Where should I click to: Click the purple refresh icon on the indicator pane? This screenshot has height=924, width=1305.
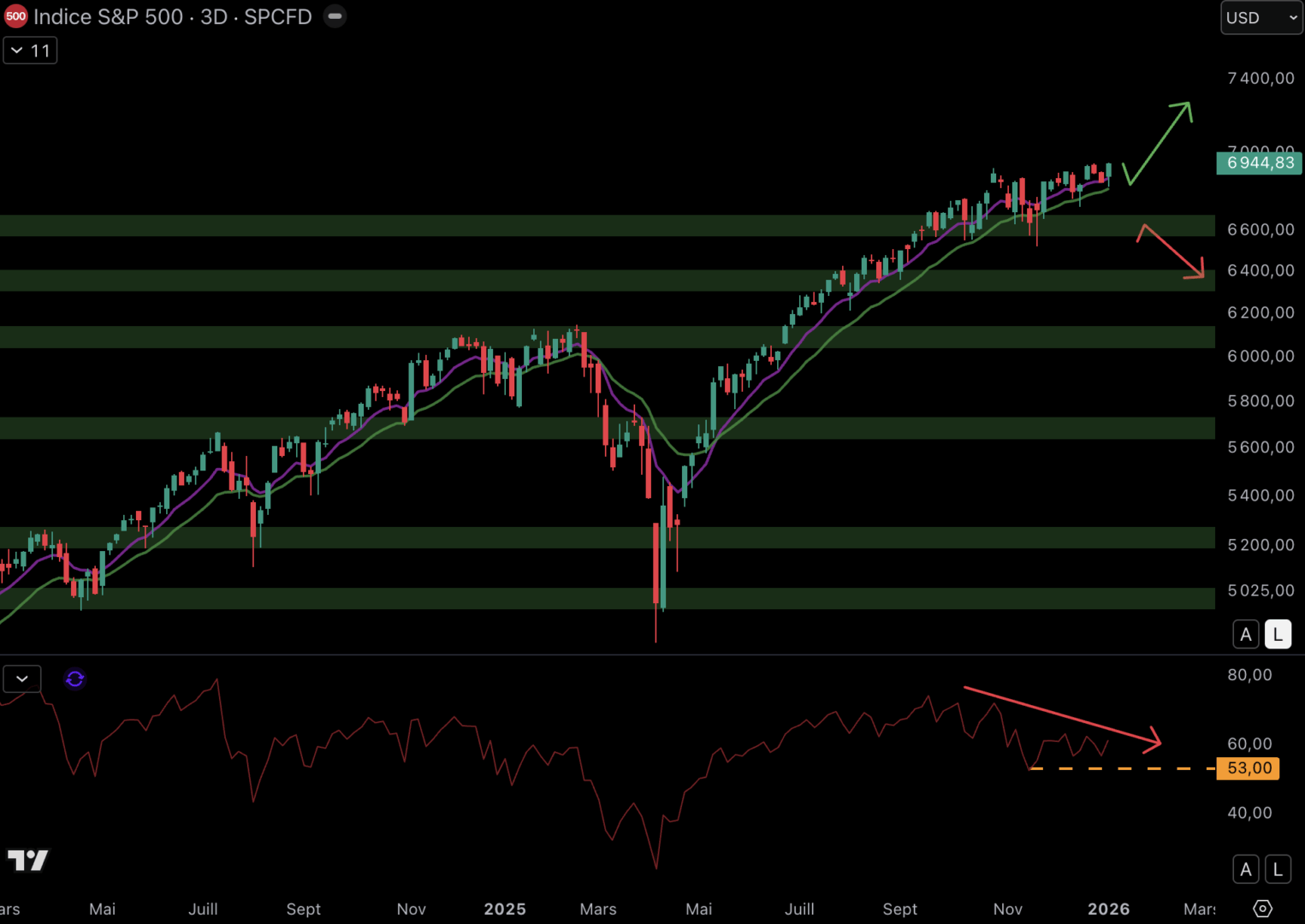point(74,678)
